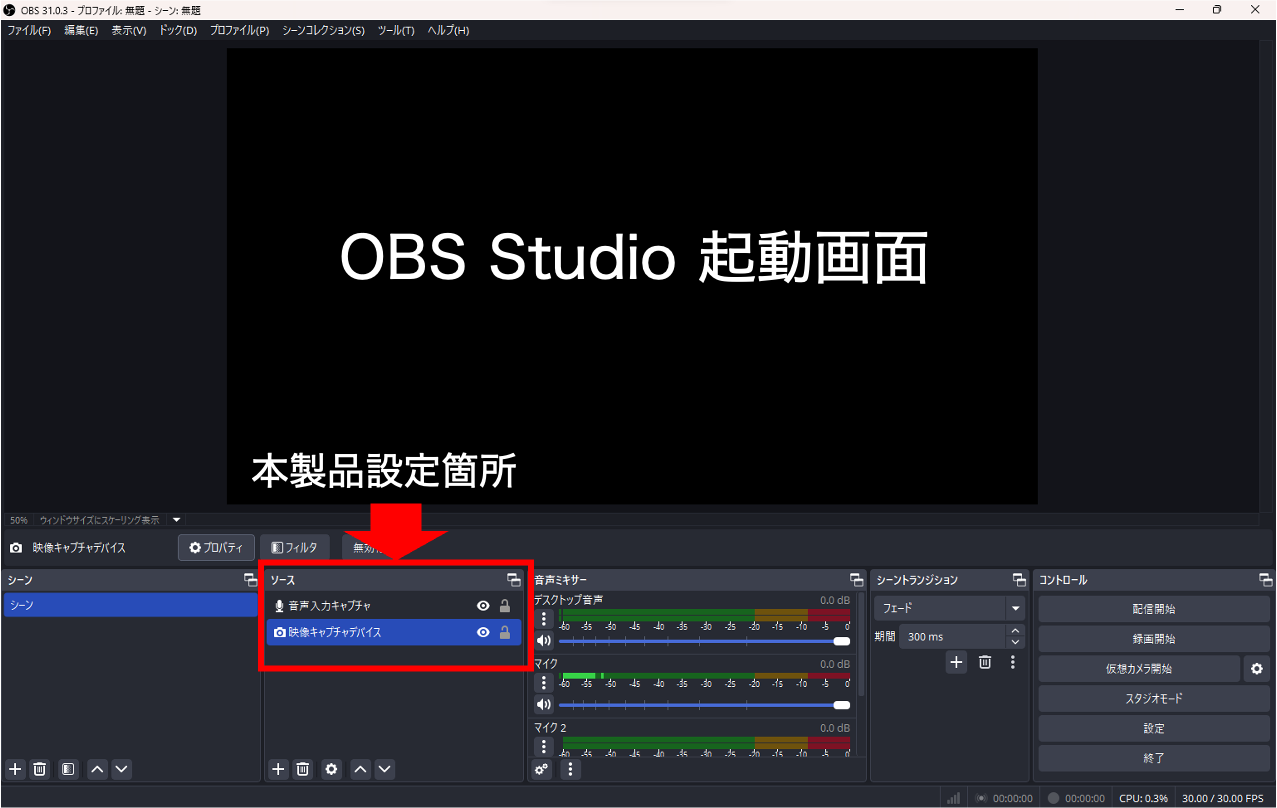Float the シーン dock via its header icon
This screenshot has height=808, width=1277.
pyautogui.click(x=250, y=580)
